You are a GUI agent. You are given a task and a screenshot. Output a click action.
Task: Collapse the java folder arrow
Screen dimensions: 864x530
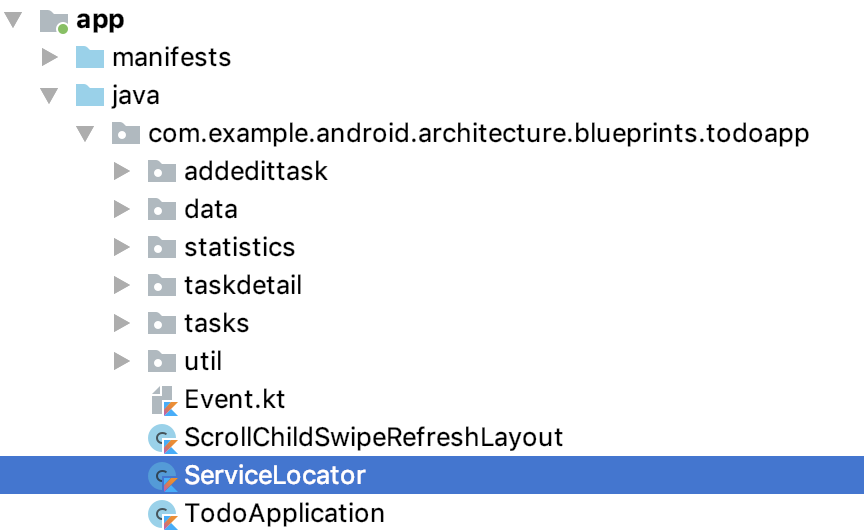49,96
